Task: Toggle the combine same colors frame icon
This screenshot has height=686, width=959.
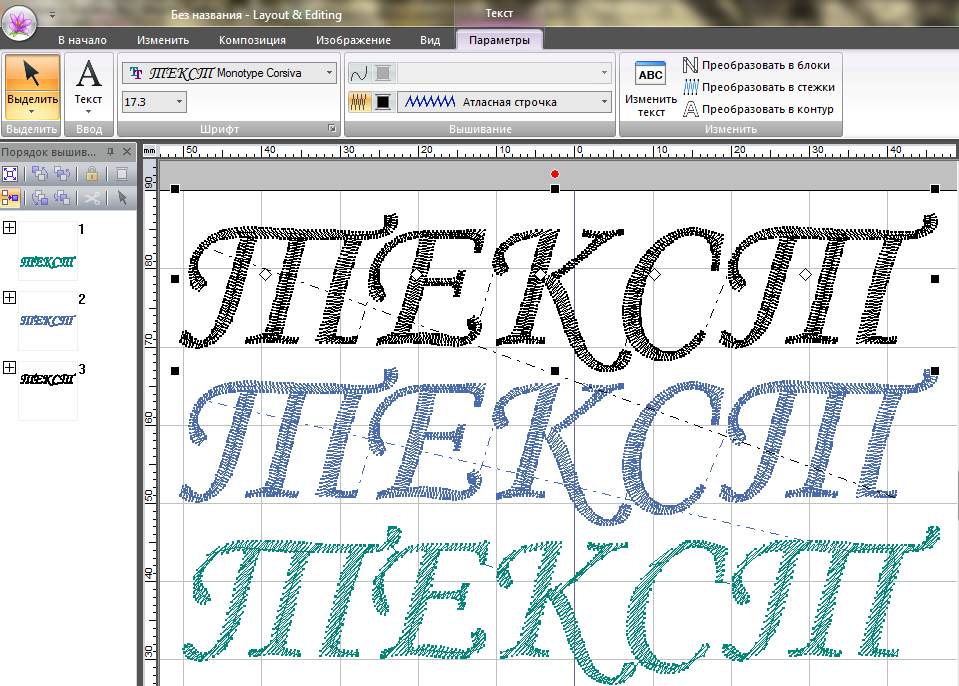Action: tap(10, 197)
